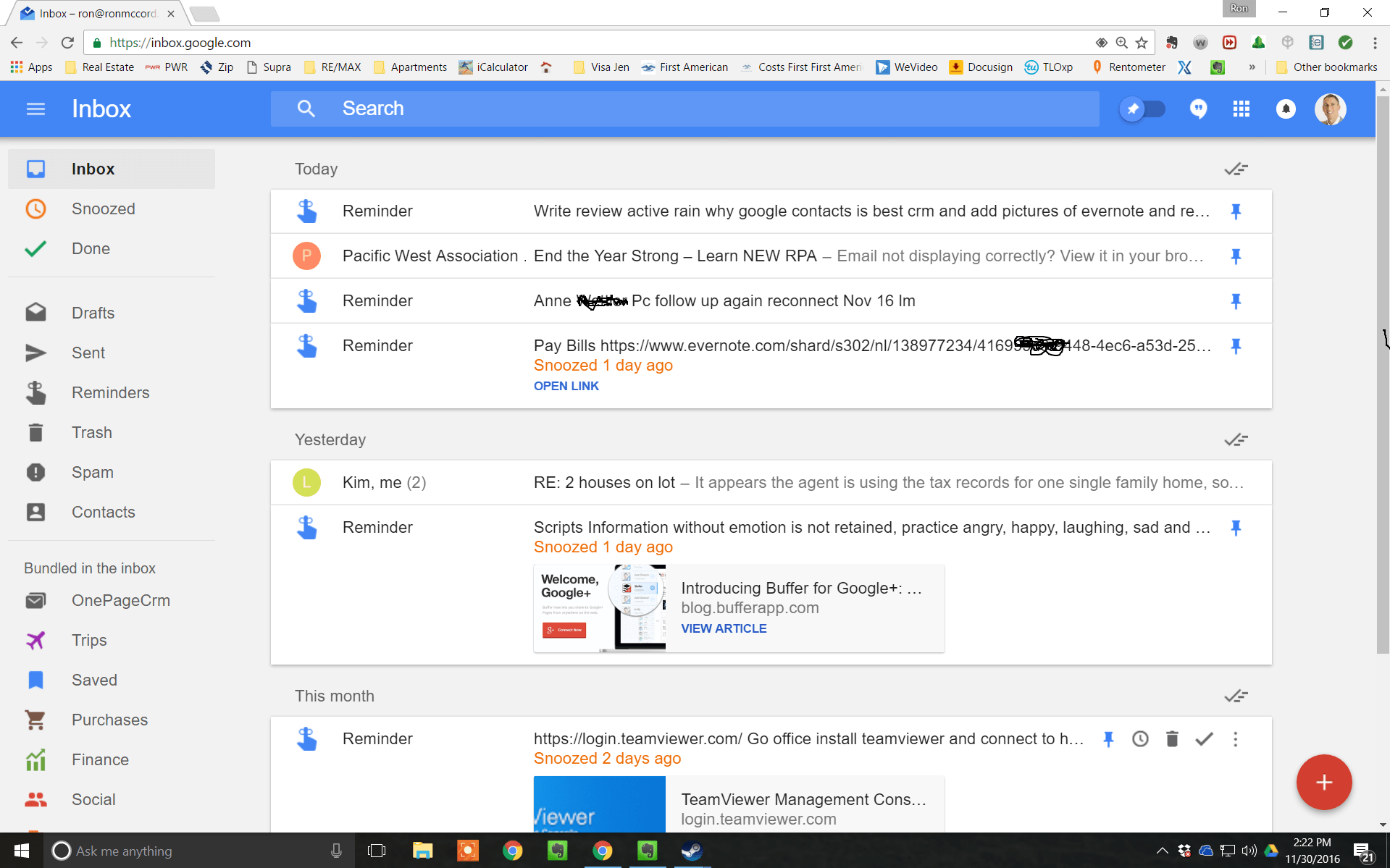Screen dimensions: 1390x868
Task: Open the navigation hamburger menu
Action: pos(35,109)
